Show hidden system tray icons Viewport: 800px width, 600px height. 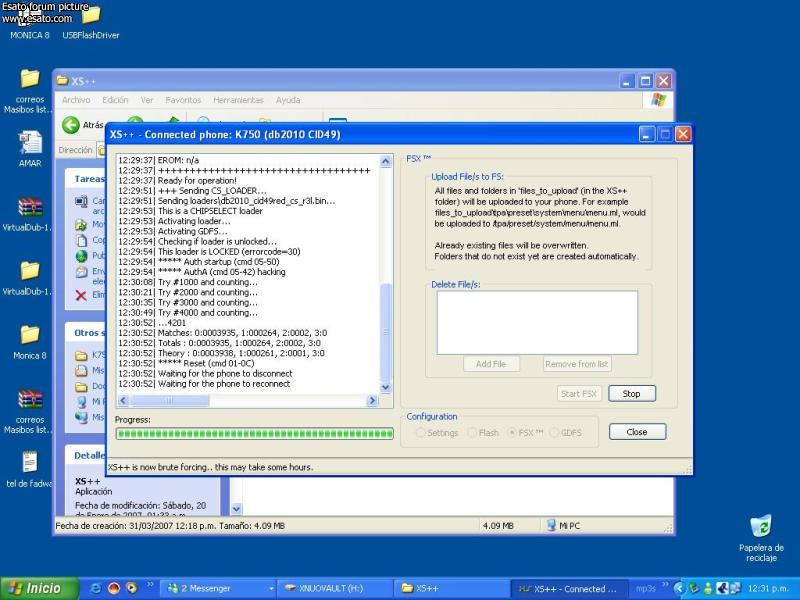pos(678,588)
